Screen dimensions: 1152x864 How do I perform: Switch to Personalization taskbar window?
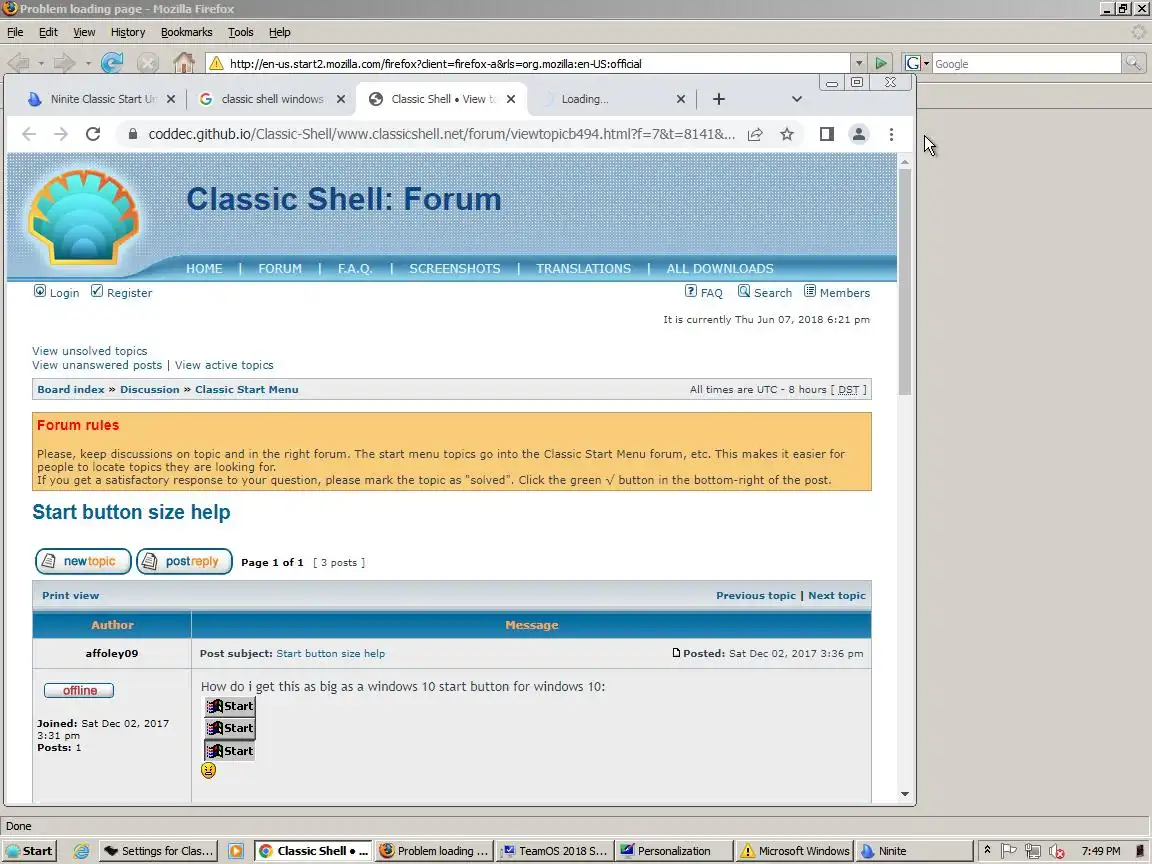point(674,851)
